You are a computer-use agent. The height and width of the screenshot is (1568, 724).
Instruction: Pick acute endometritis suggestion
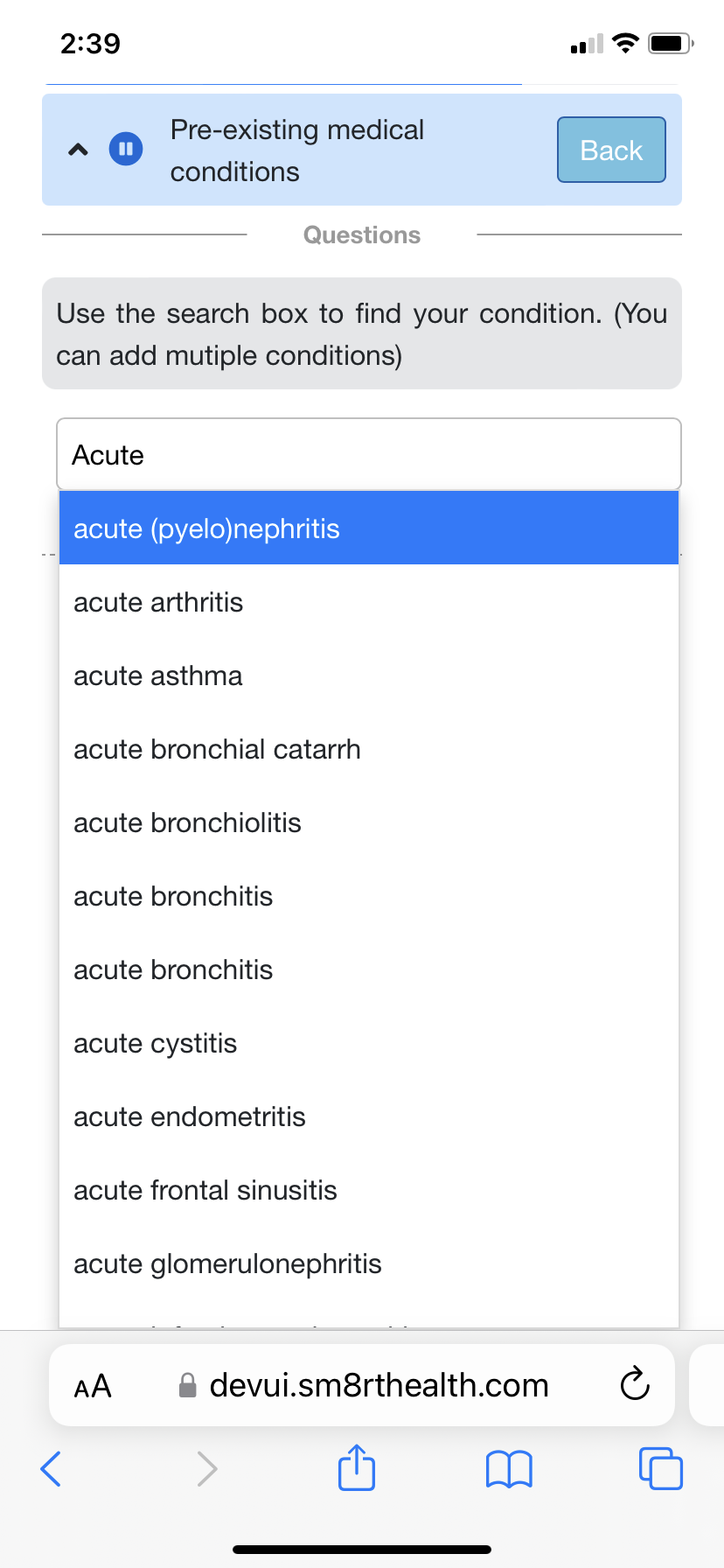(368, 1116)
